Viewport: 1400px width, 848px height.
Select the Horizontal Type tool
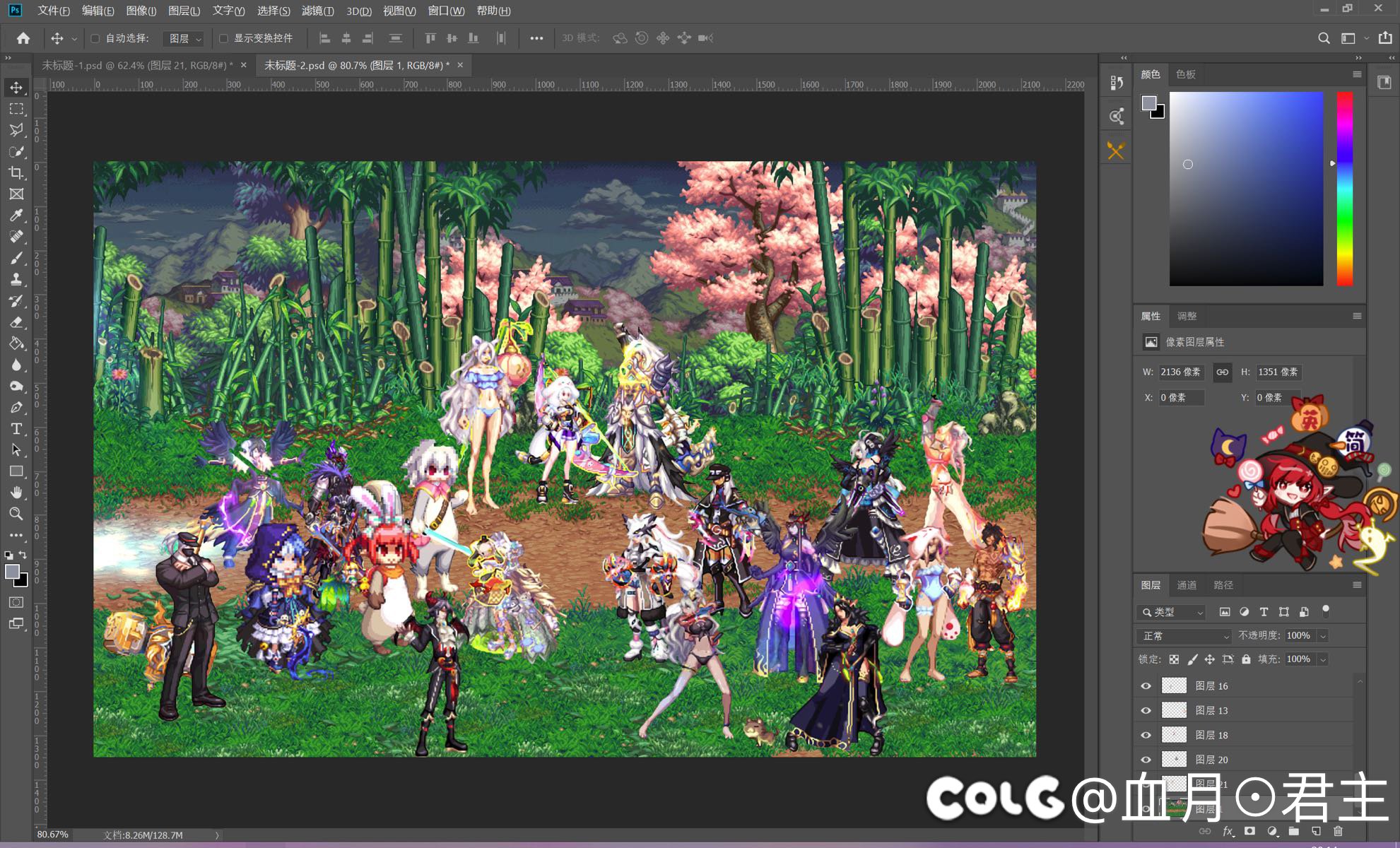click(x=16, y=429)
